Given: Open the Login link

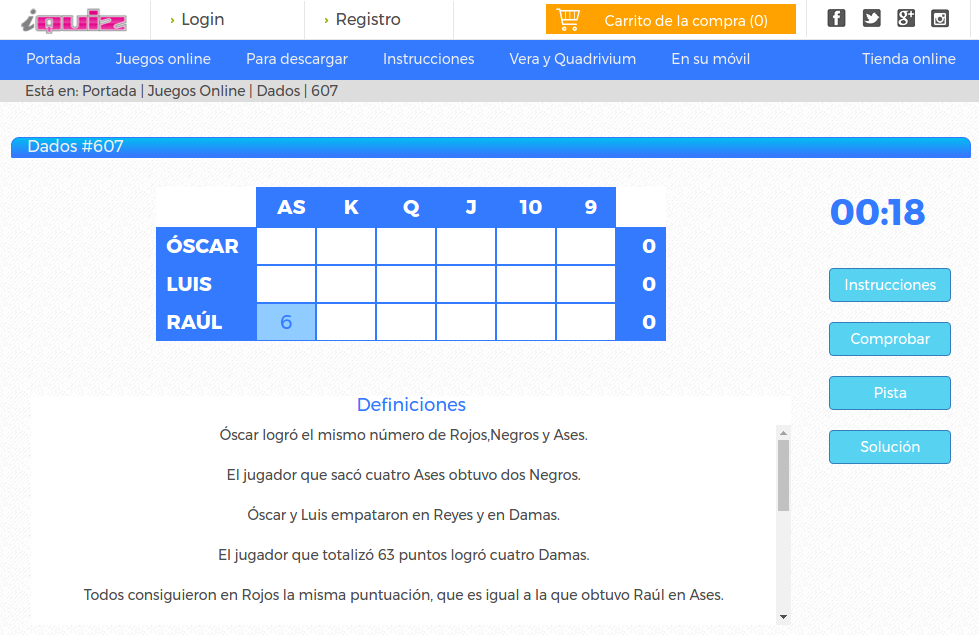Looking at the screenshot, I should coord(202,19).
